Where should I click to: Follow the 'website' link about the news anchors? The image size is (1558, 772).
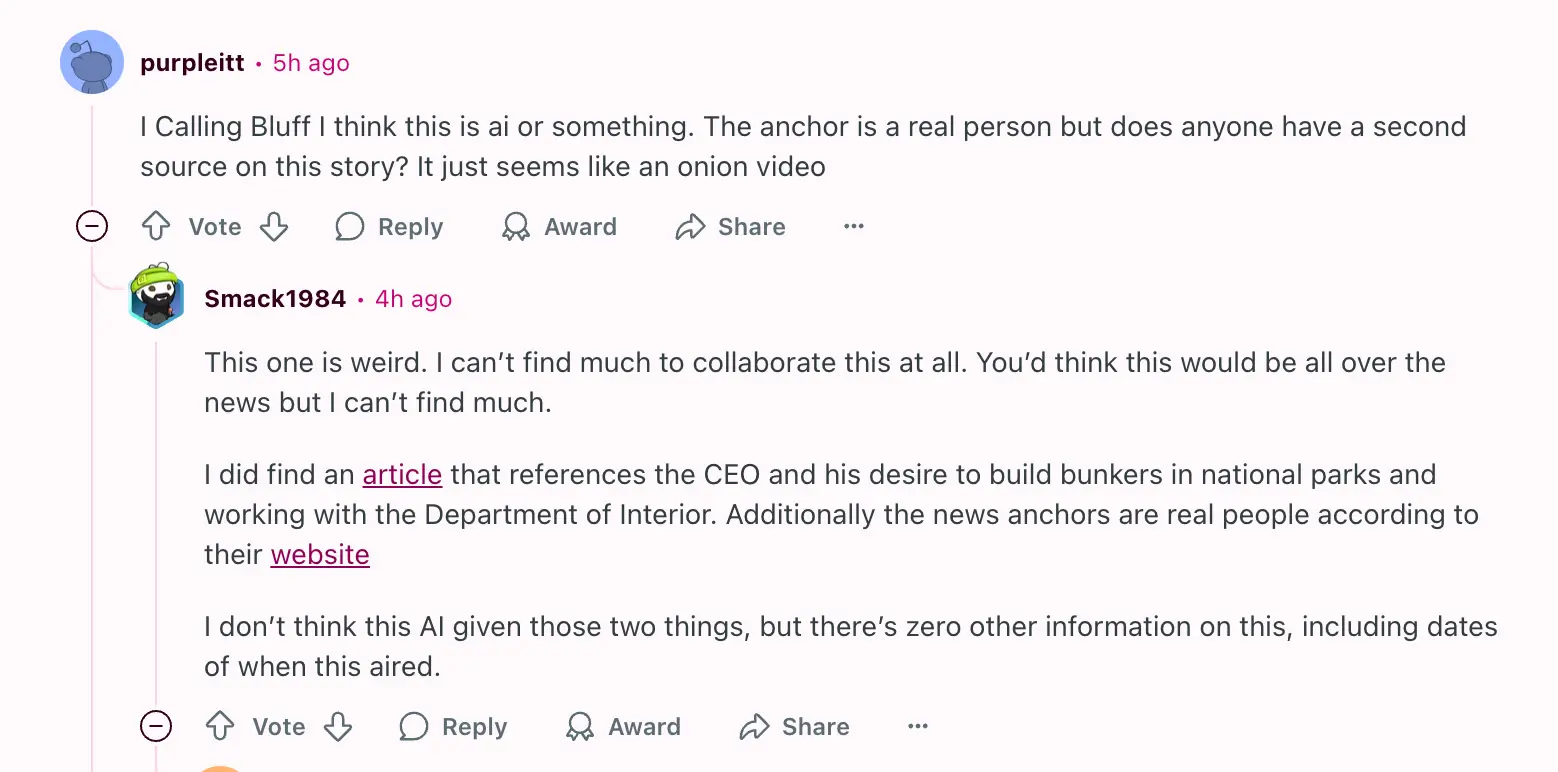[320, 554]
